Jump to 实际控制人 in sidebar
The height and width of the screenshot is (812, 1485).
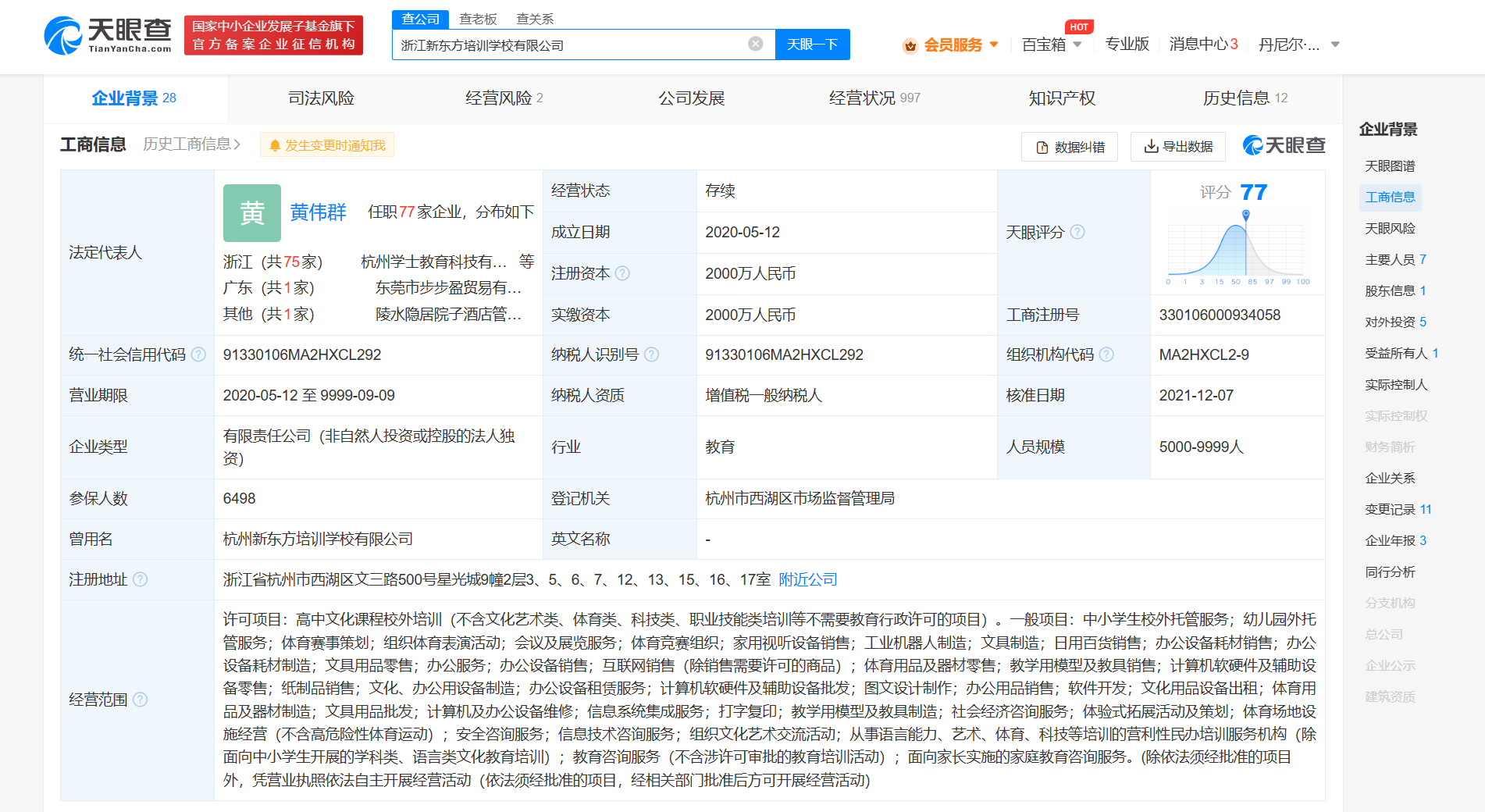pyautogui.click(x=1396, y=384)
